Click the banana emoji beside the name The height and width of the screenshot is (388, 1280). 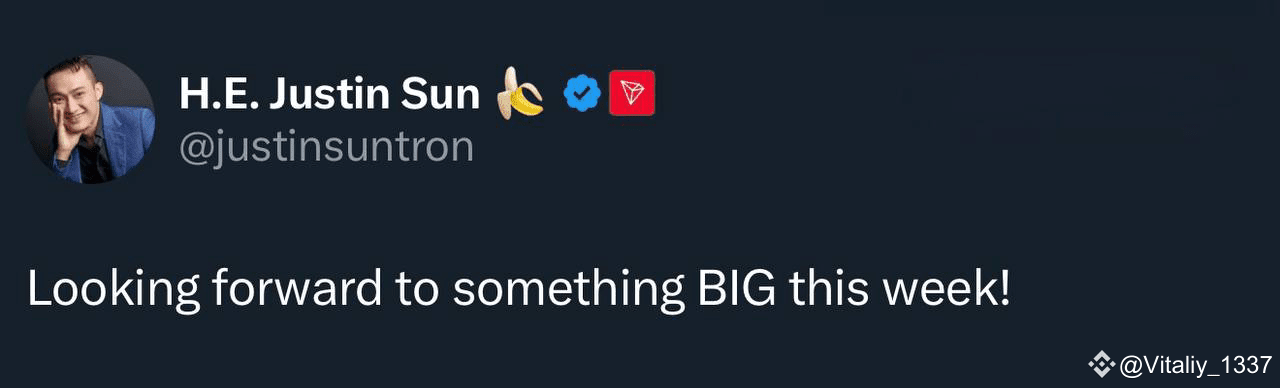[521, 93]
